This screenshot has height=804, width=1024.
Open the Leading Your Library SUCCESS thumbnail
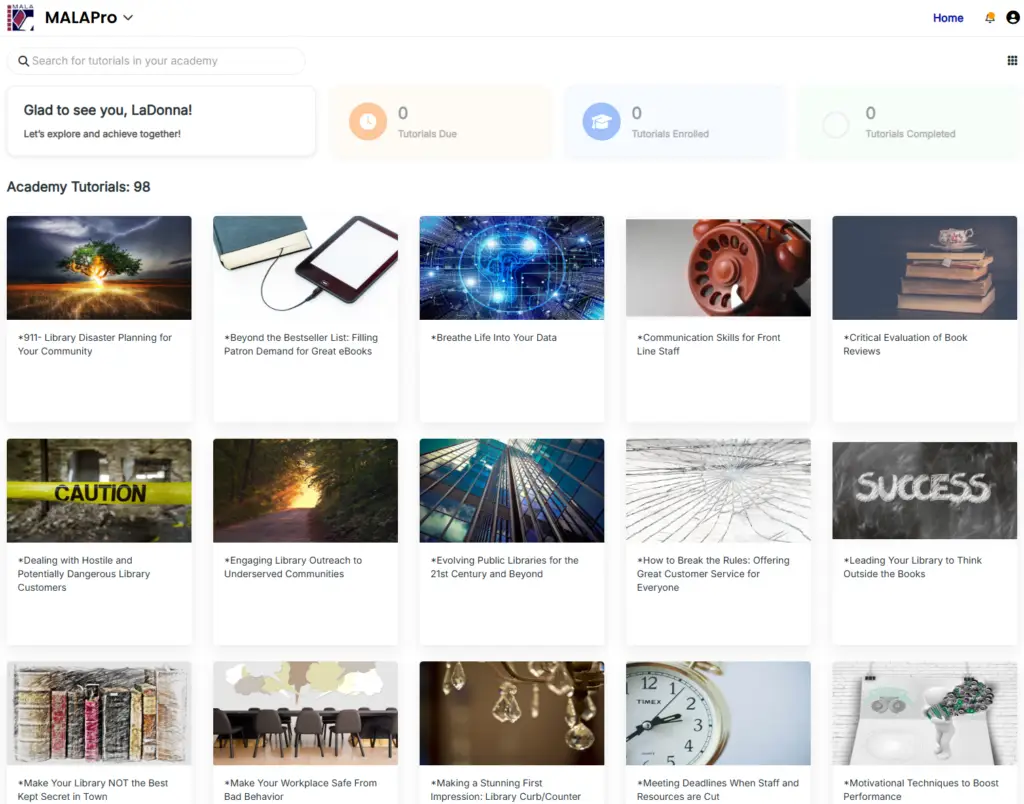[925, 490]
